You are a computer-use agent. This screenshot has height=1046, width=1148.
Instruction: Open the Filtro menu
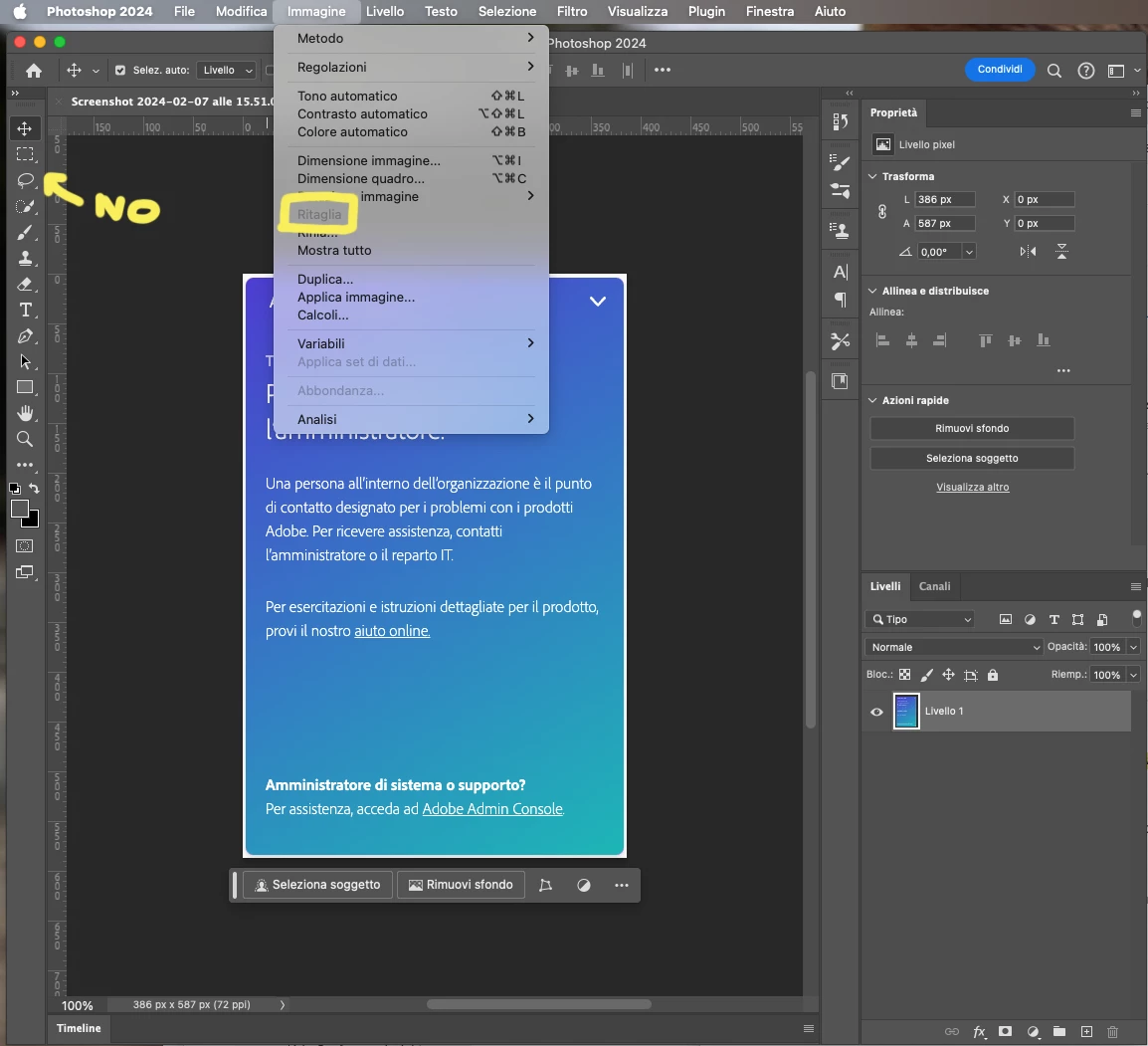coord(572,12)
